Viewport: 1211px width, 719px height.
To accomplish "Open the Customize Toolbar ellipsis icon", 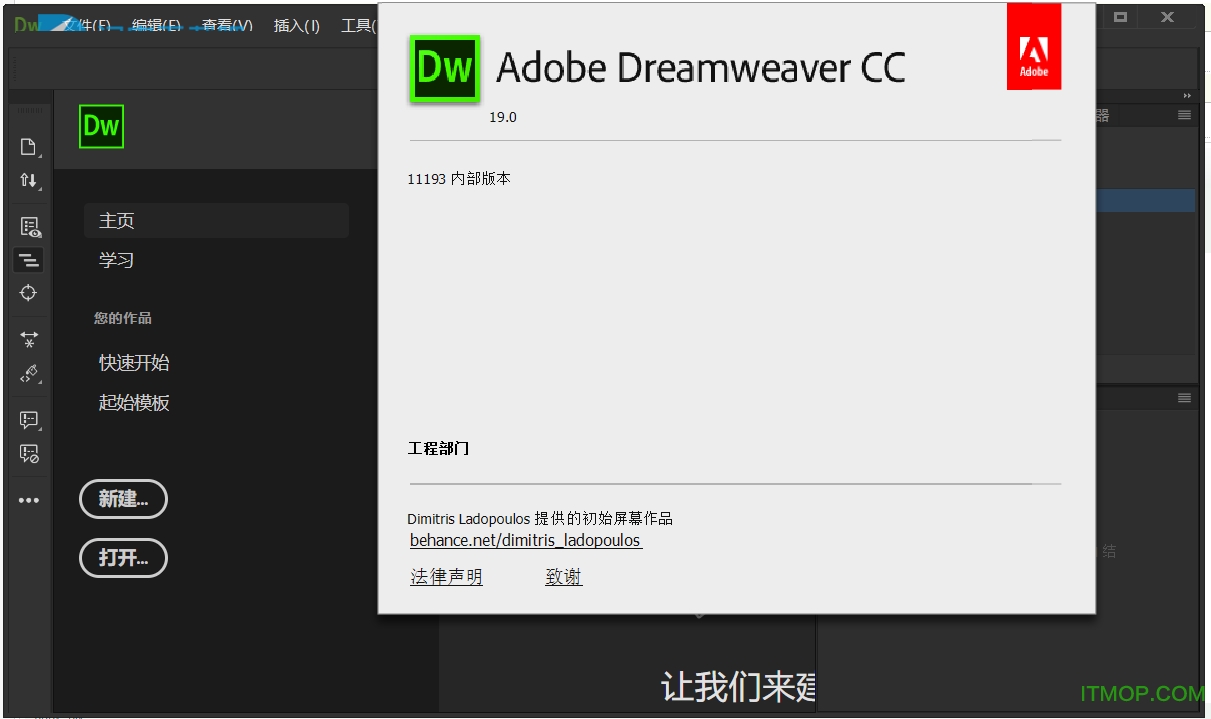I will [x=28, y=499].
